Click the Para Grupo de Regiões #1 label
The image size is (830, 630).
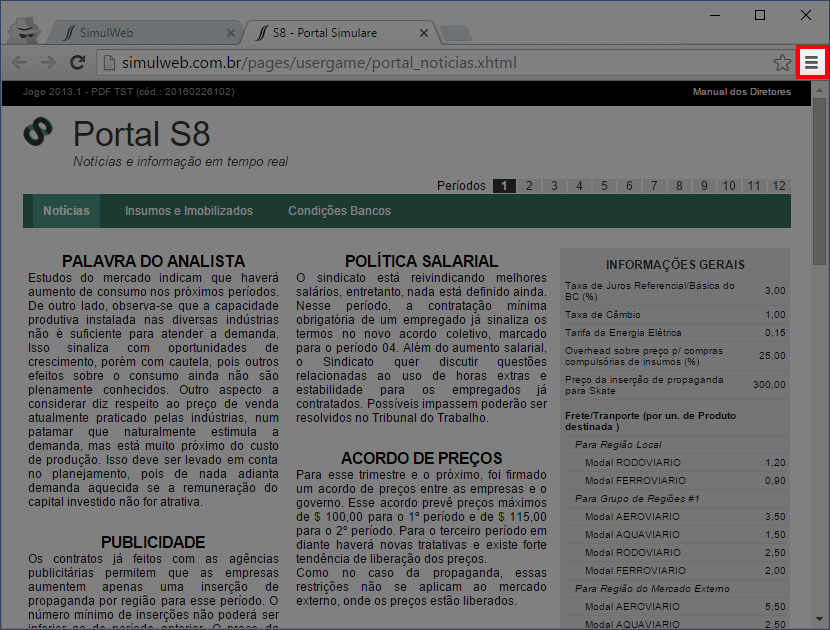pos(637,499)
